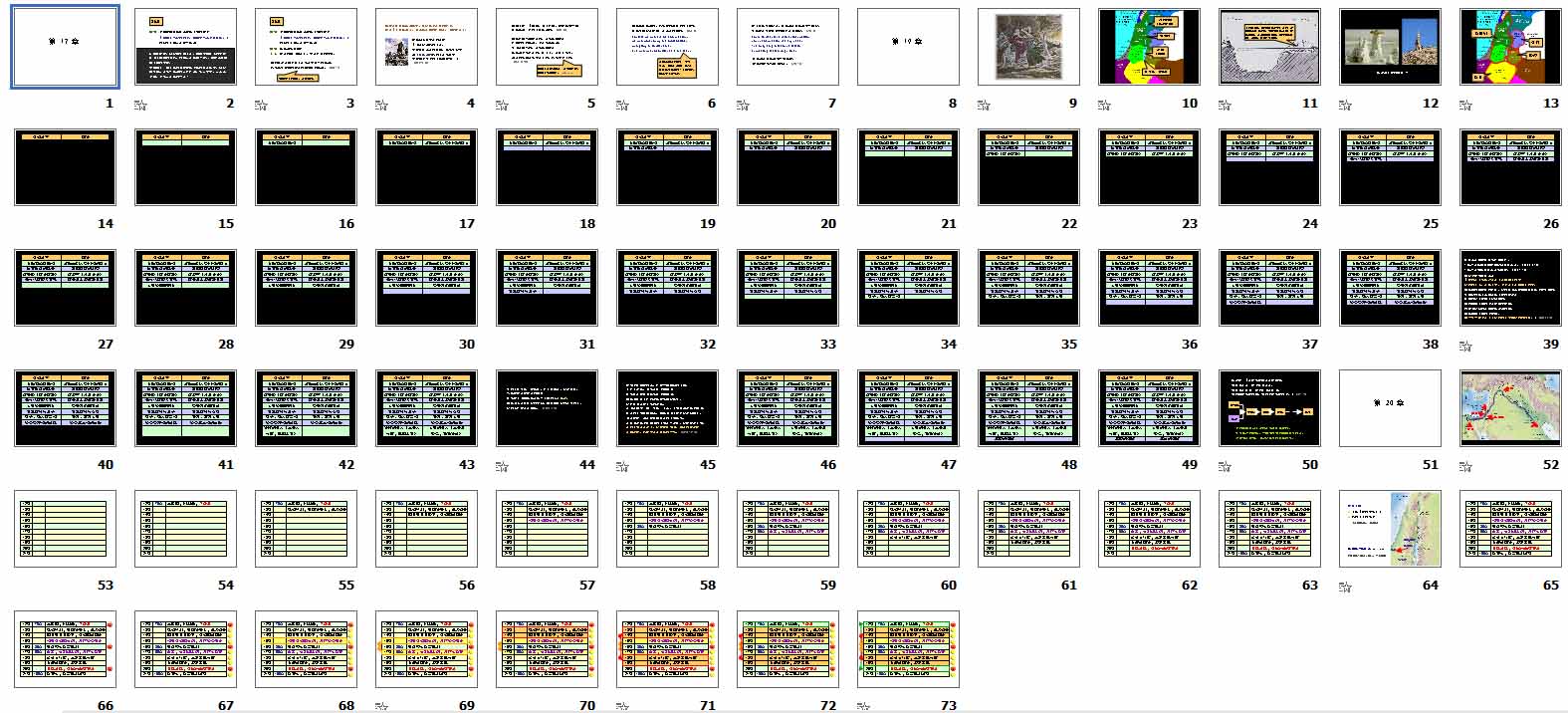Select slide 9 painting illustration thumbnail

point(1028,47)
